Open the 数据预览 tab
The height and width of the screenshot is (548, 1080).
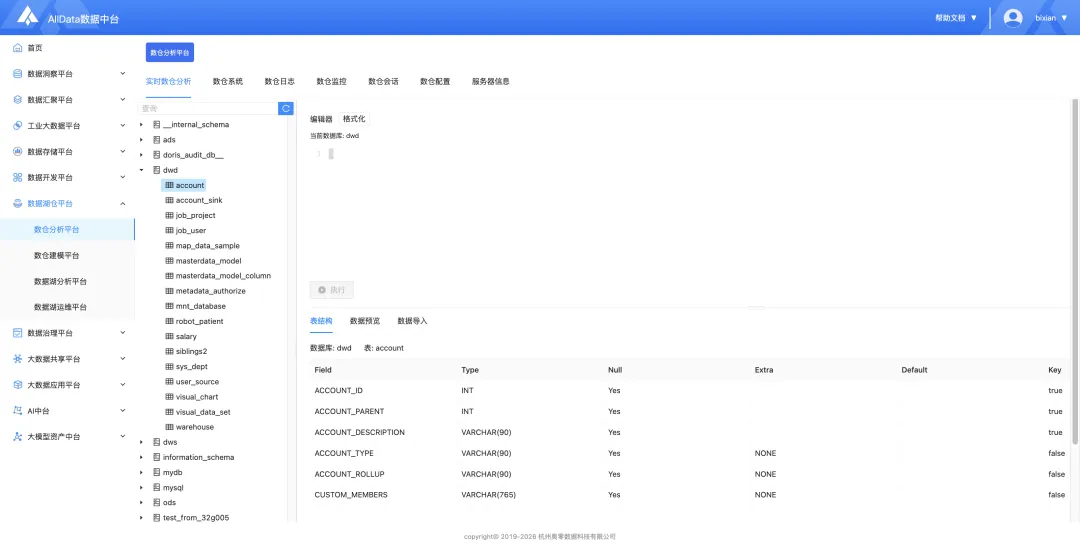pos(364,321)
